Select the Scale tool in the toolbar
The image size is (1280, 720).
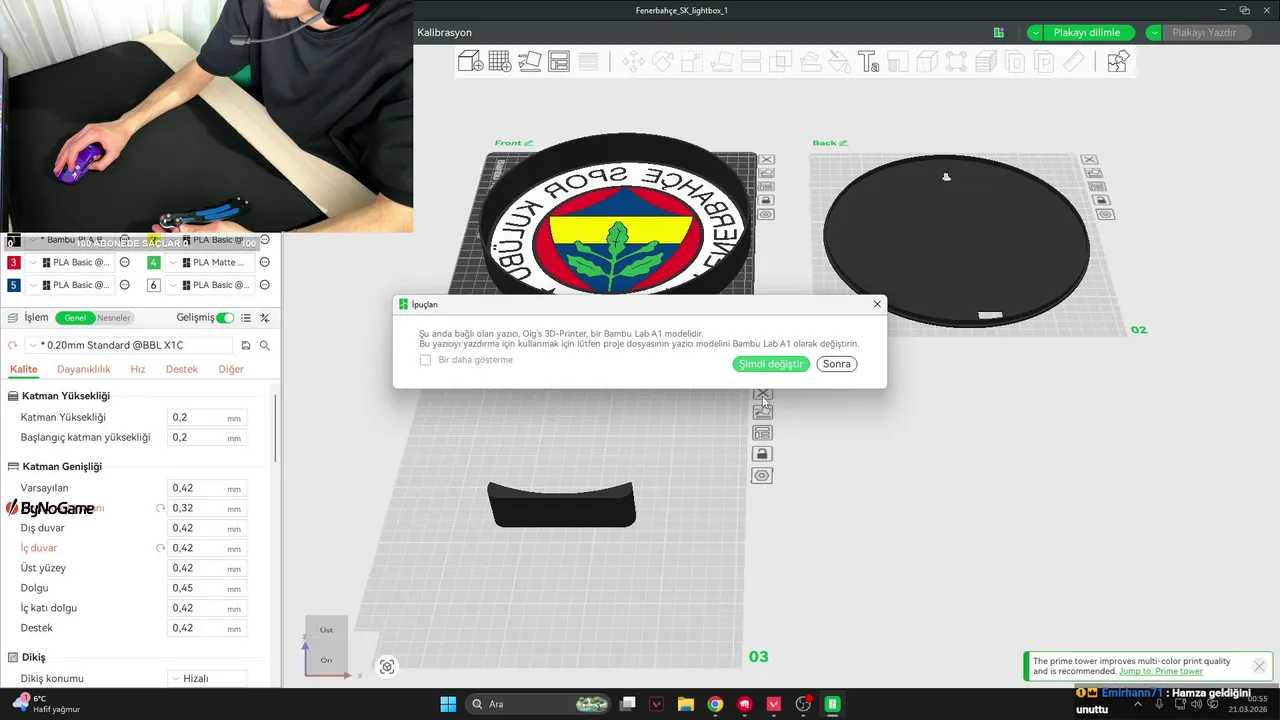point(692,62)
